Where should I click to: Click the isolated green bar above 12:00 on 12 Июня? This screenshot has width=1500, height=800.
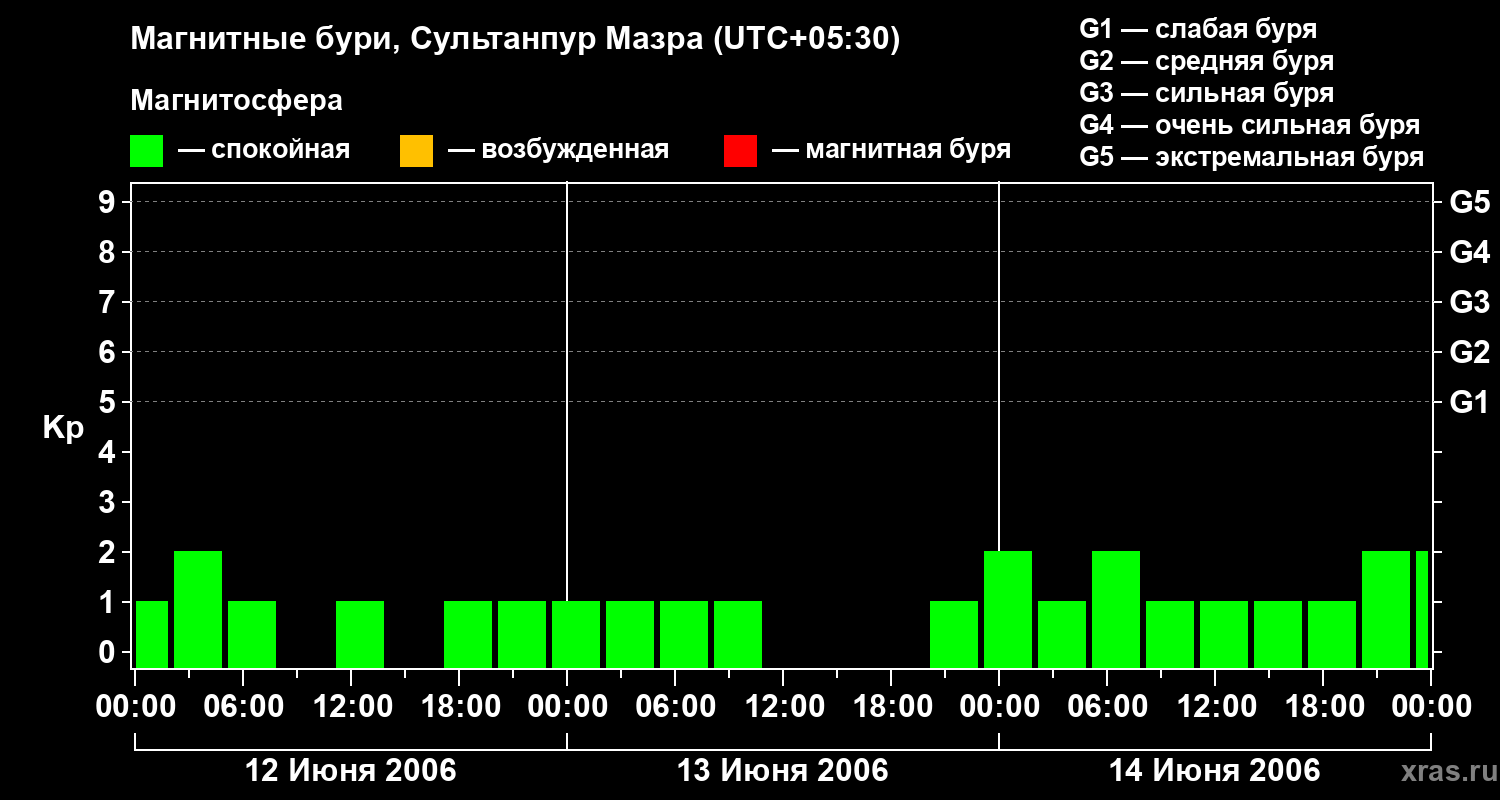coord(360,634)
